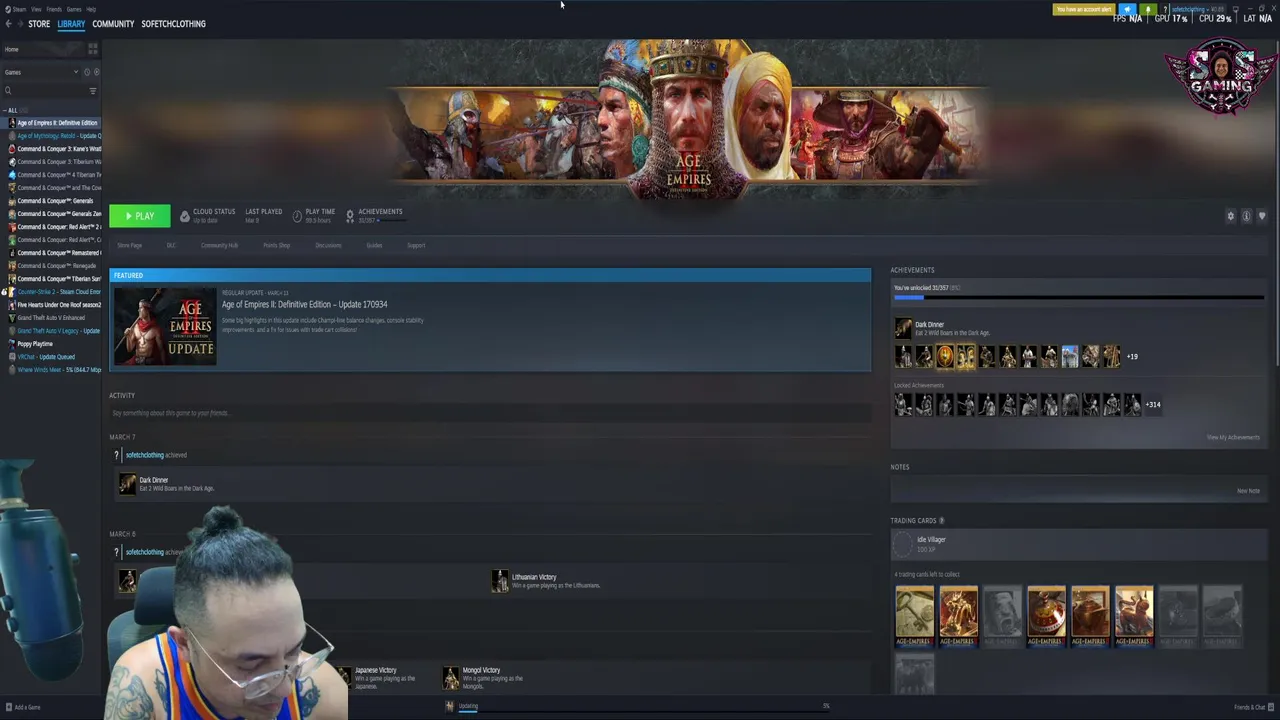Image resolution: width=1280 pixels, height=720 pixels.
Task: Add game to favorites heart icon
Action: tap(1262, 216)
